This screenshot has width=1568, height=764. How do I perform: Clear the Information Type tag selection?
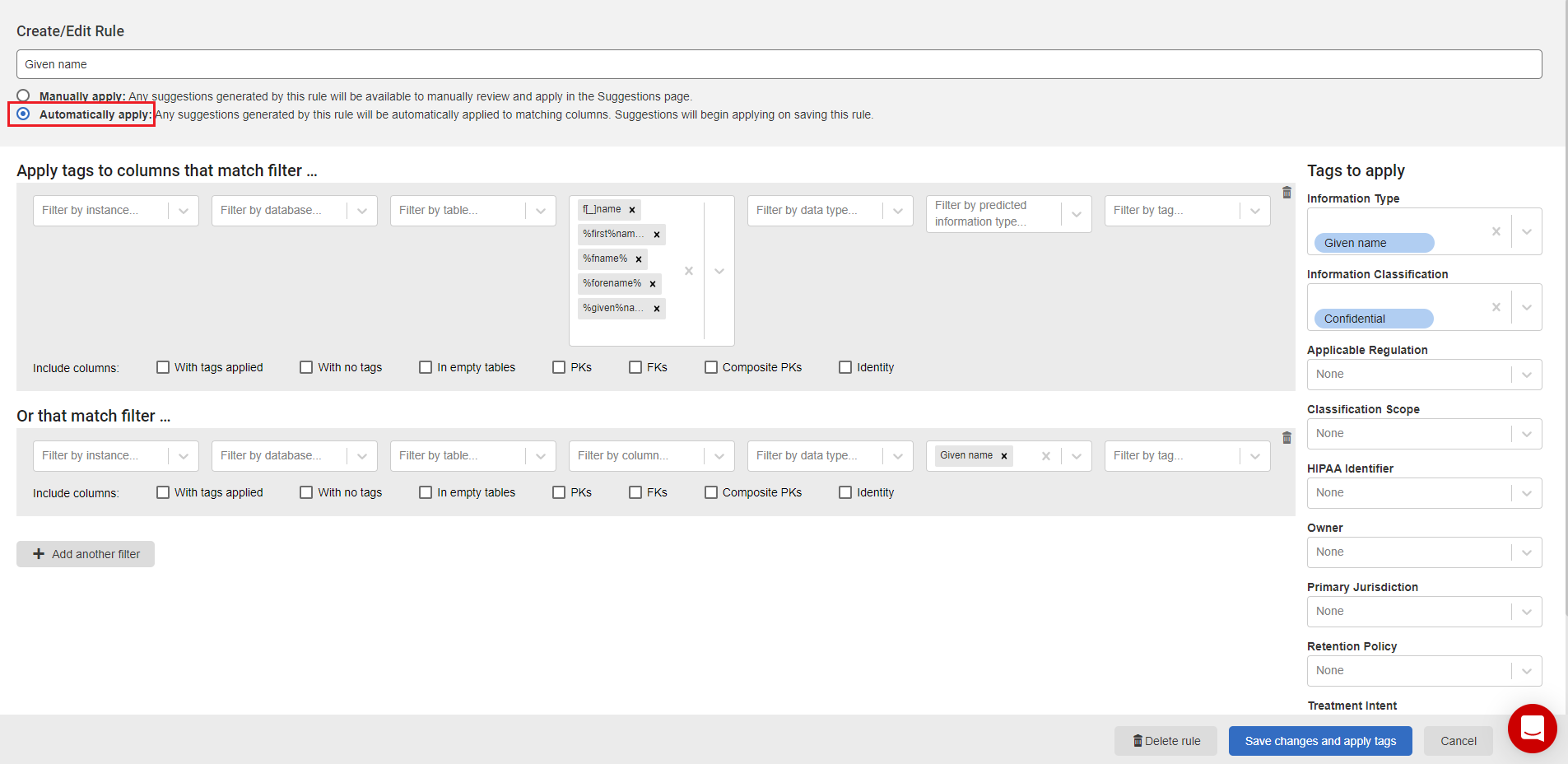pos(1496,231)
